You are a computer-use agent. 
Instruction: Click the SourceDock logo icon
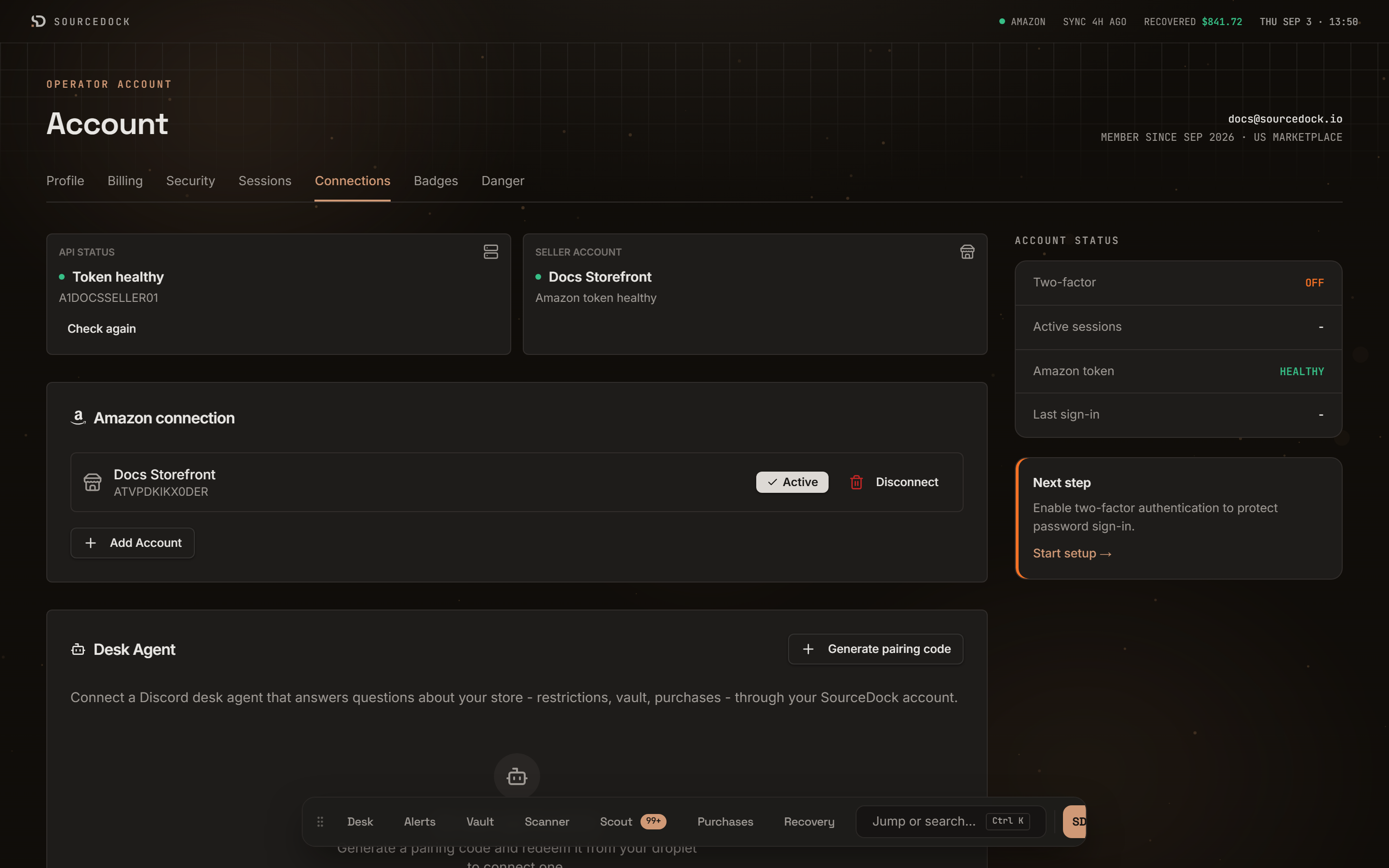pos(39,21)
